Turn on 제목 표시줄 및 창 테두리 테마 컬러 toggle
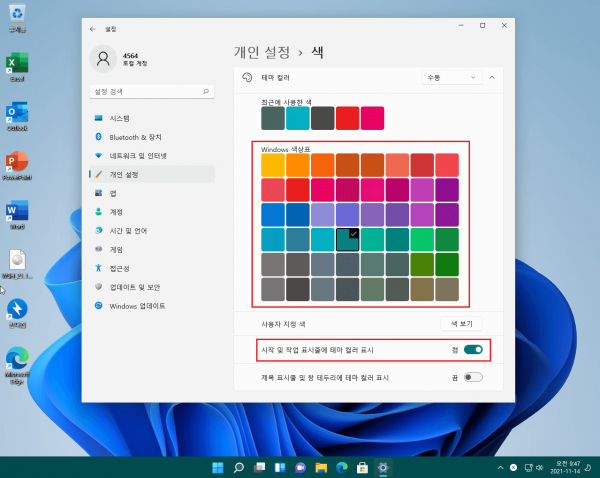600x478 pixels. click(x=473, y=377)
